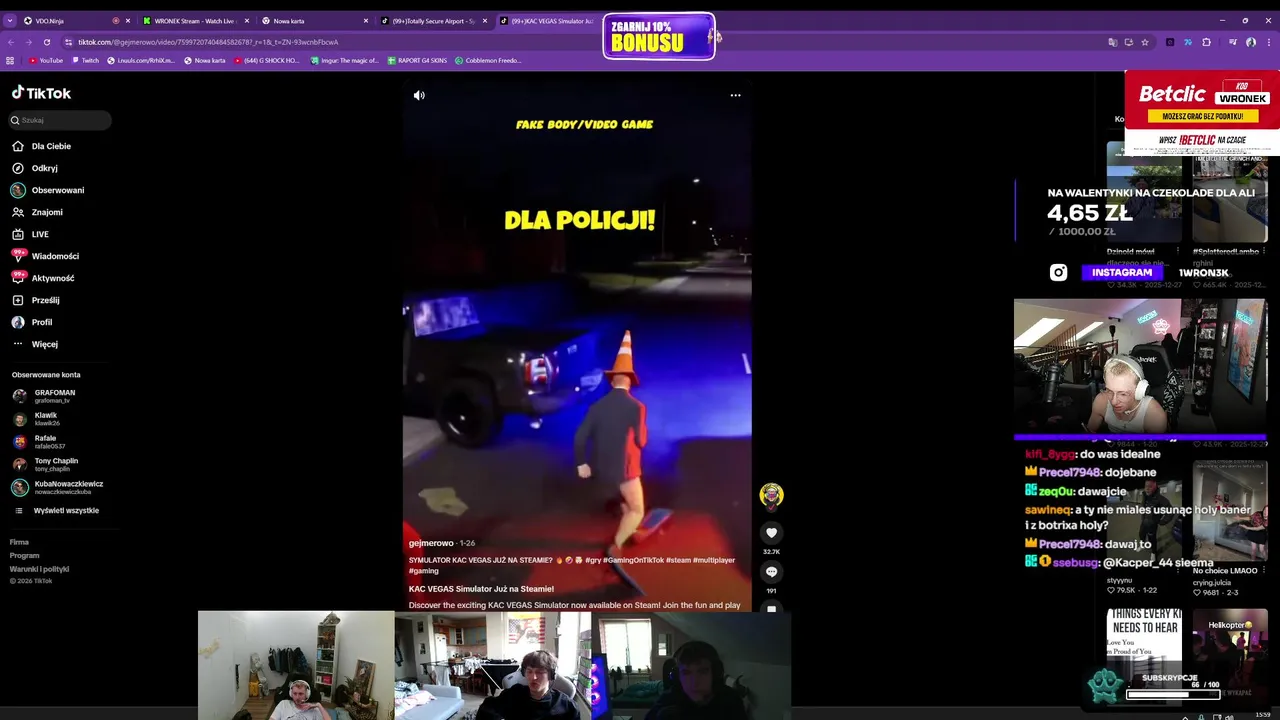Image resolution: width=1280 pixels, height=720 pixels.
Task: Open the YouTube bookmark
Action: pyautogui.click(x=46, y=60)
